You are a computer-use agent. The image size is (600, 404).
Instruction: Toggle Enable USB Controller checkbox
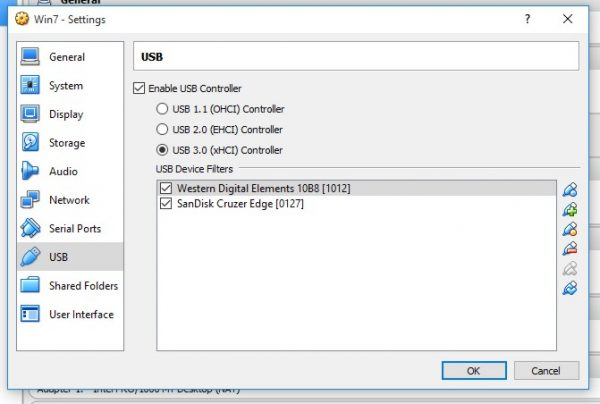click(x=139, y=88)
